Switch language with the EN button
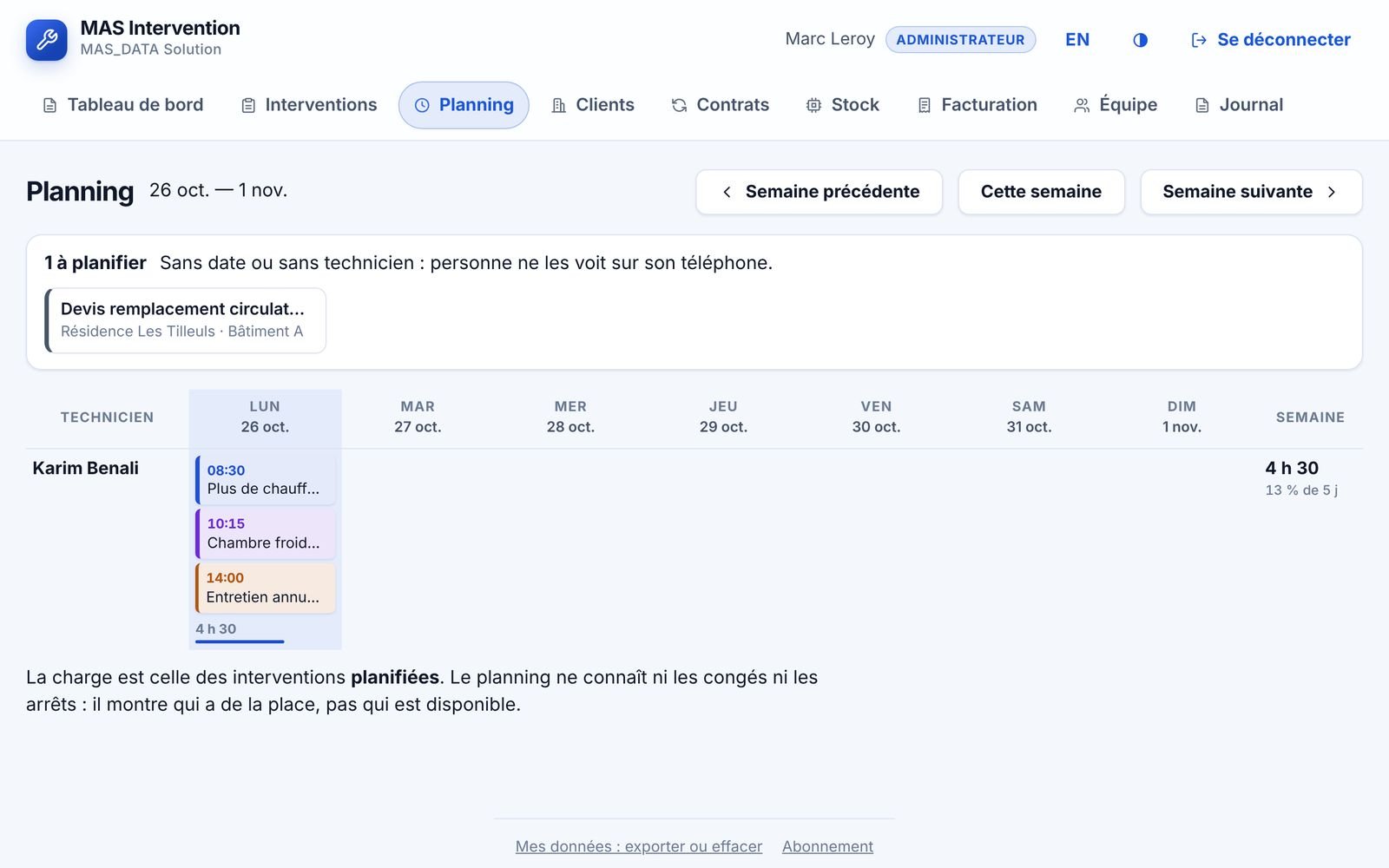The image size is (1389, 868). pyautogui.click(x=1077, y=40)
